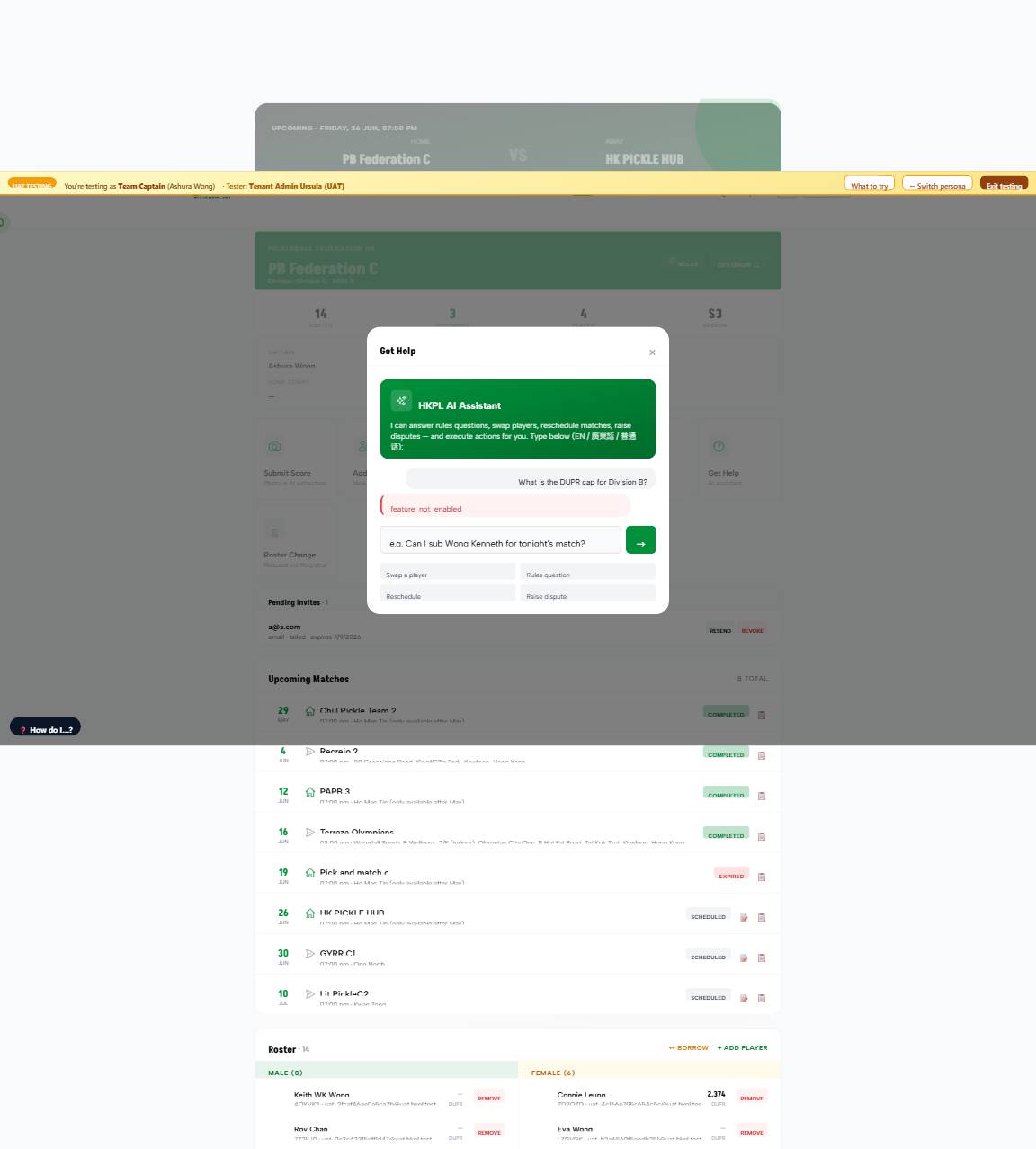Click the Borrow link in Roster
This screenshot has height=1149, width=1036.
pos(689,1047)
